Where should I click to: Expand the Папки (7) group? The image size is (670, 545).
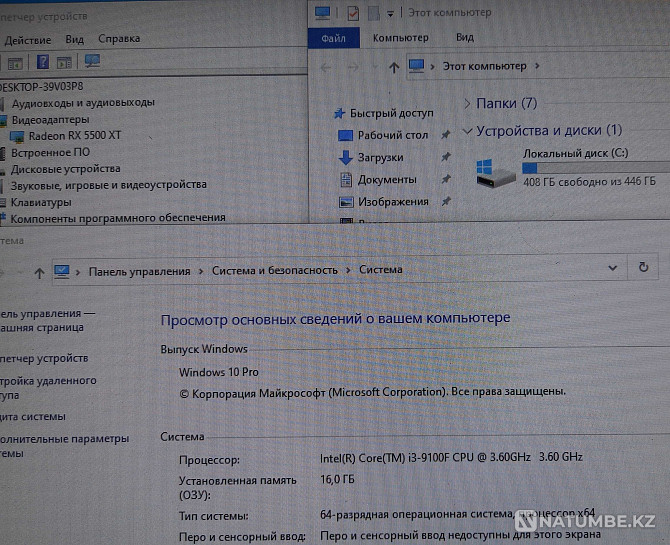[467, 103]
